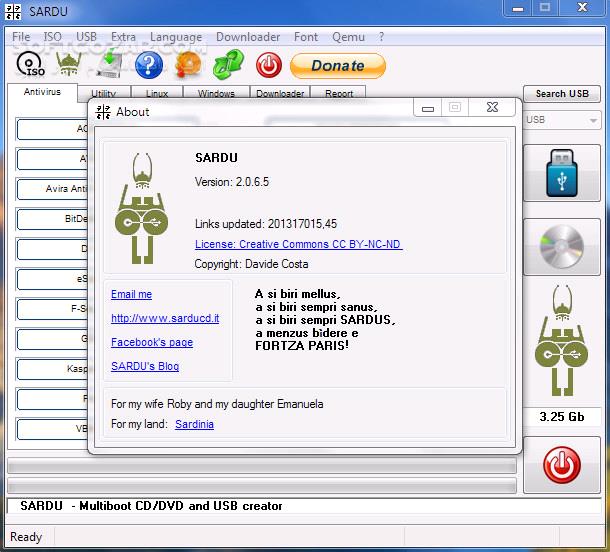Click the lower progress bar
610x552 pixels.
(262, 486)
